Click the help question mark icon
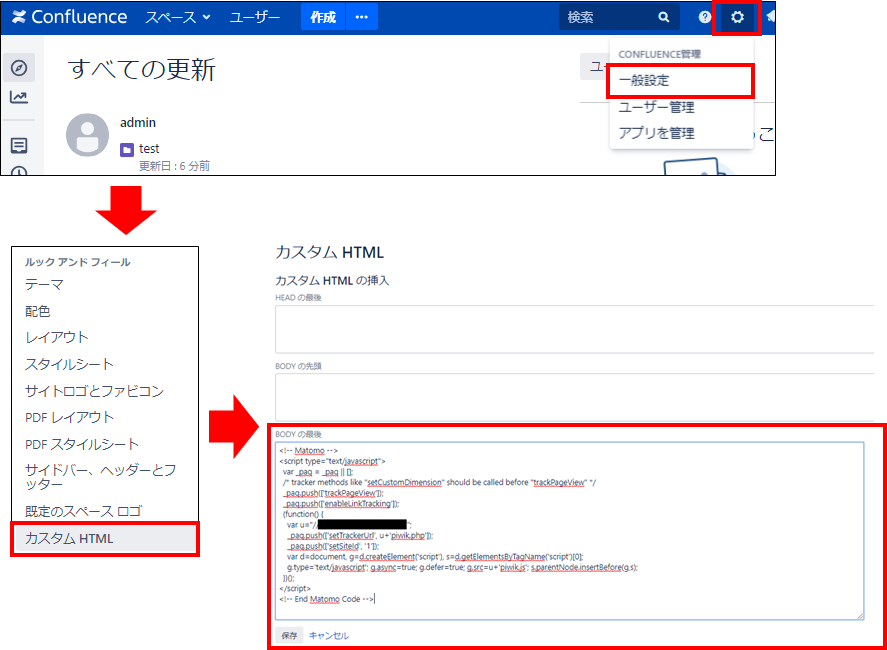 tap(704, 17)
